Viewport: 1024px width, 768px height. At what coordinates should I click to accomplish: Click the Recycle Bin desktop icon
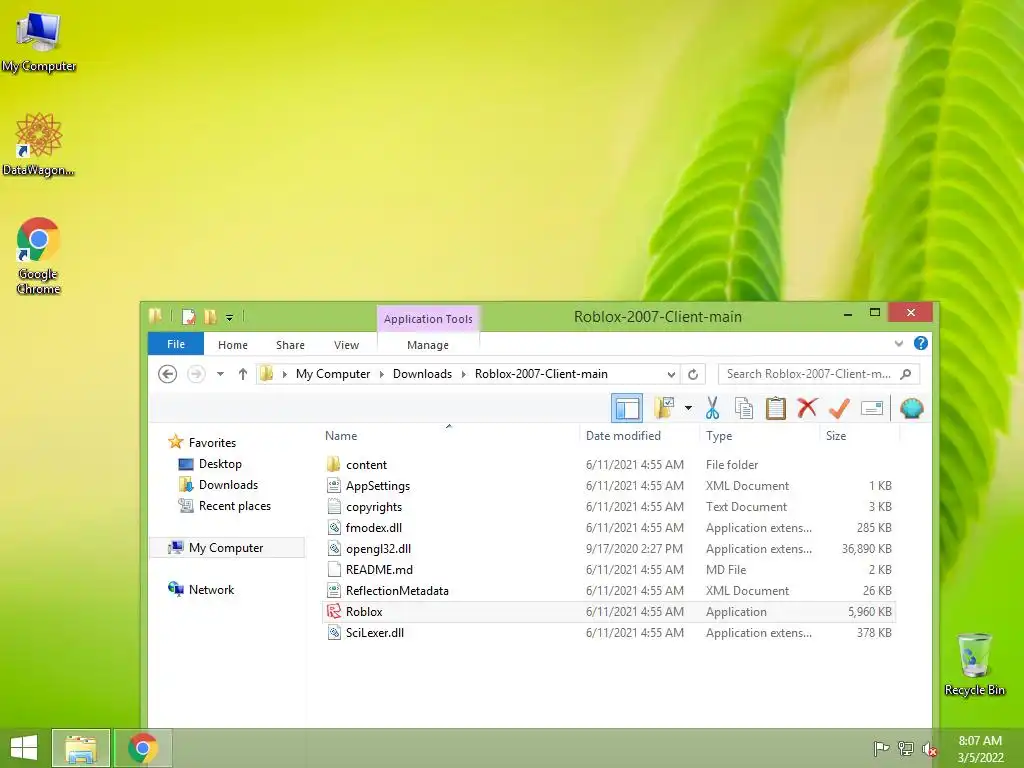(974, 664)
